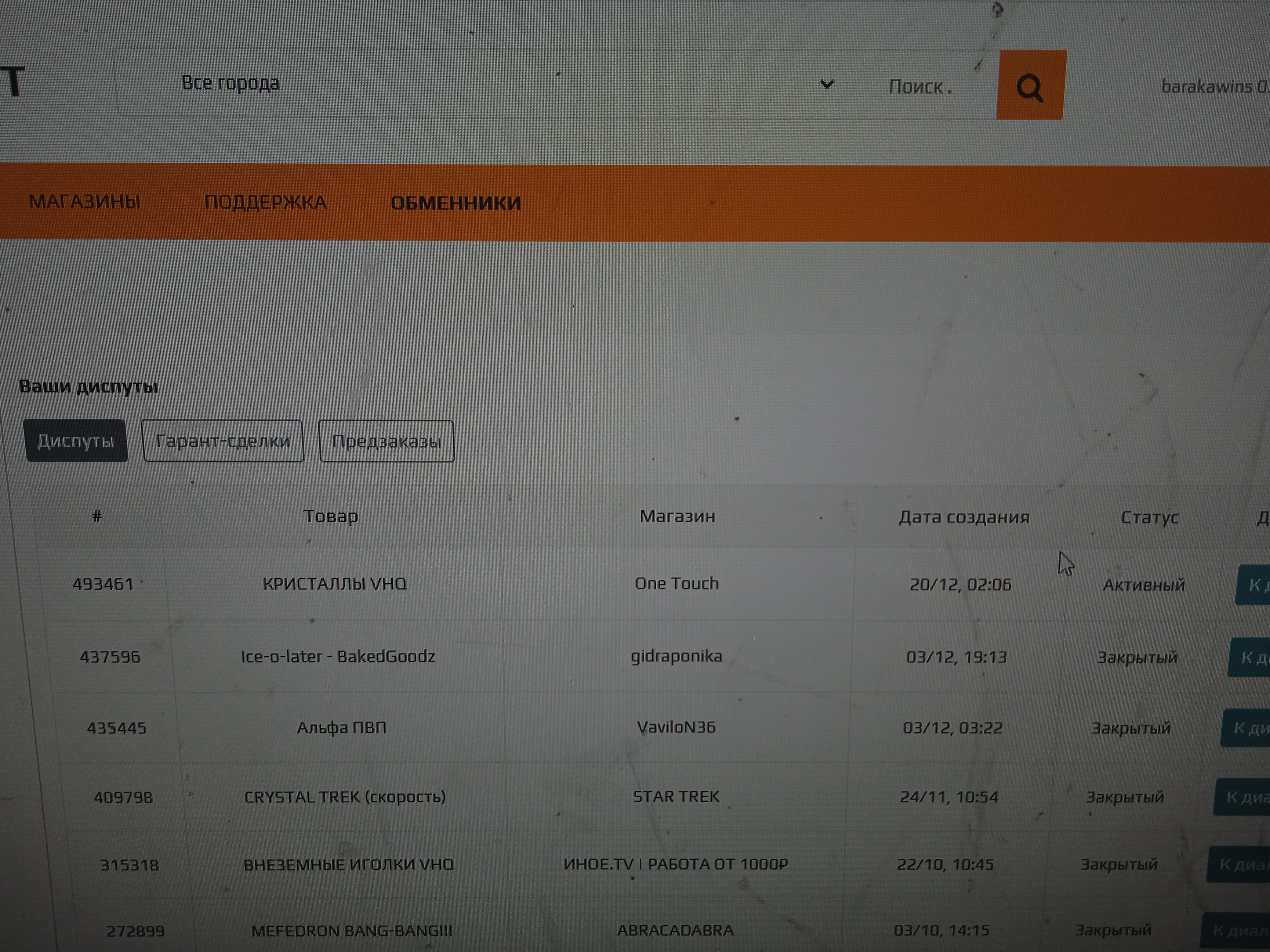Open the МАГАЗИНЫ menu item
Image resolution: width=1270 pixels, height=952 pixels.
[84, 202]
